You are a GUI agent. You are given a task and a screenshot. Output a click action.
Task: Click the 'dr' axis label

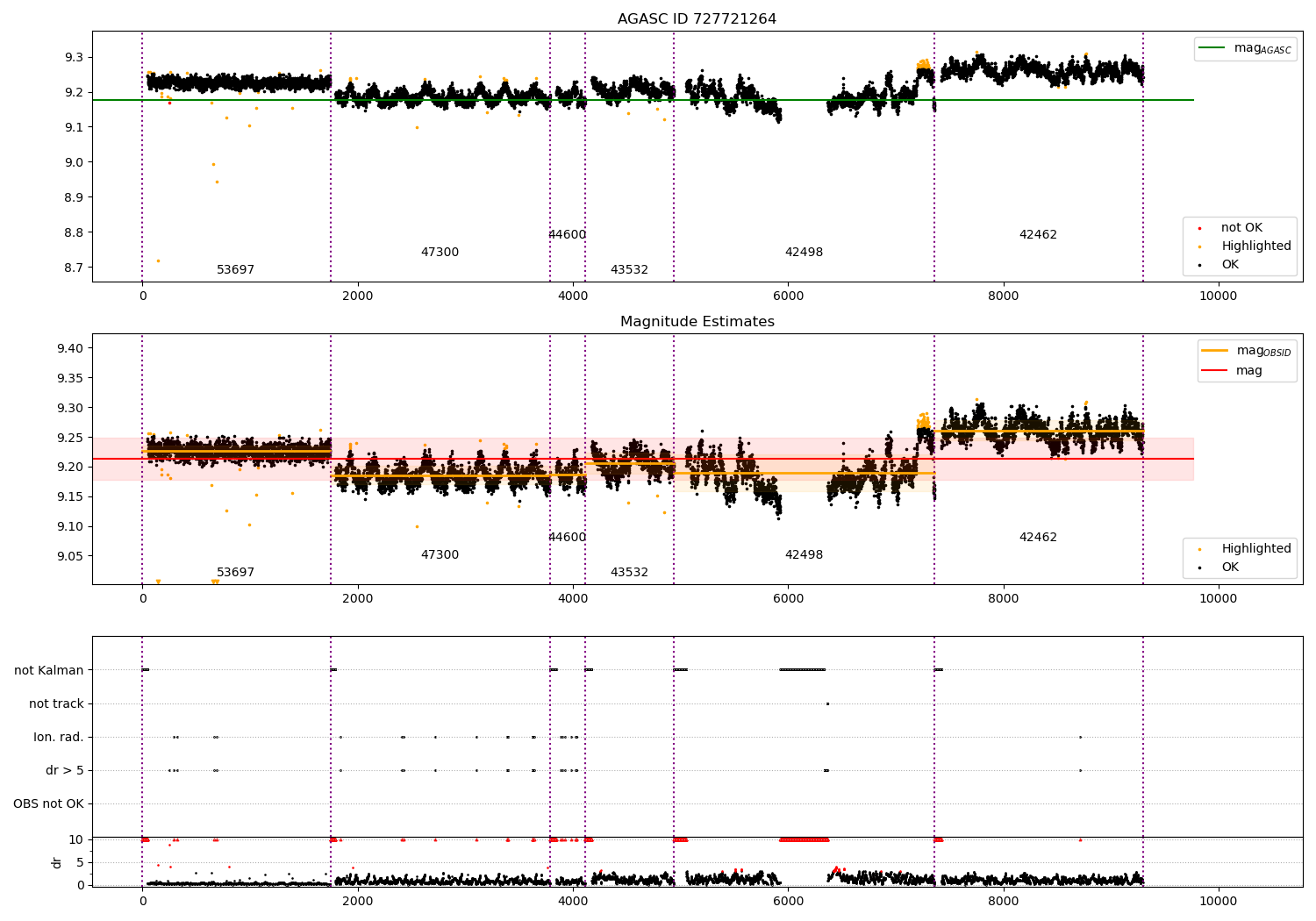click(x=57, y=862)
